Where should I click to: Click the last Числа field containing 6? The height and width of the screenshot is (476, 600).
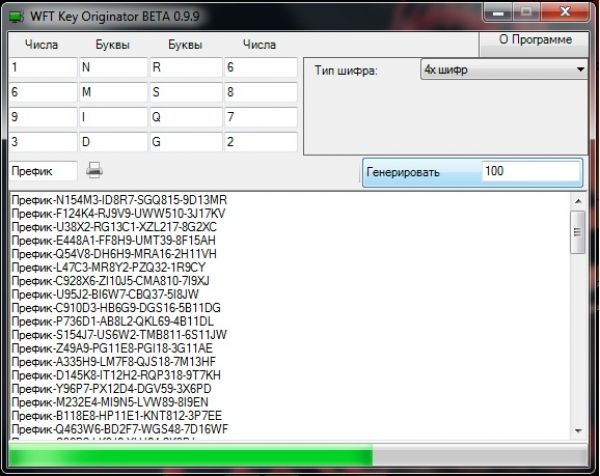point(261,67)
